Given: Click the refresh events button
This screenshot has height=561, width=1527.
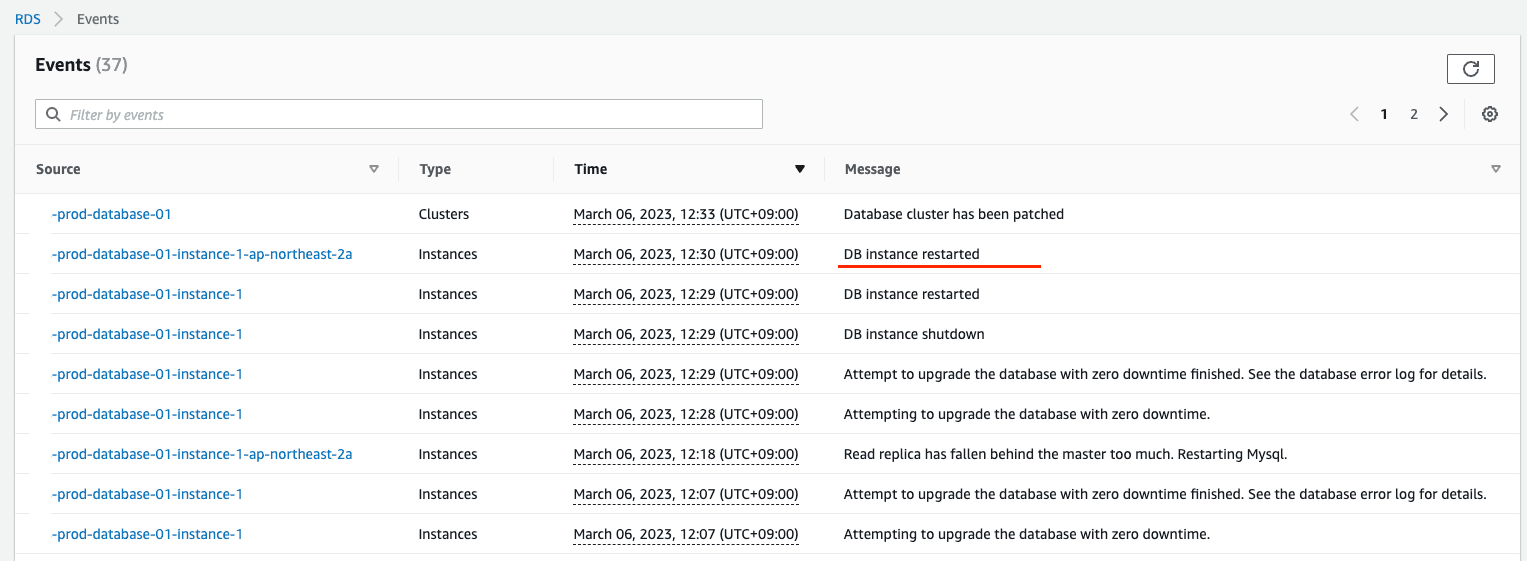Looking at the screenshot, I should 1470,69.
